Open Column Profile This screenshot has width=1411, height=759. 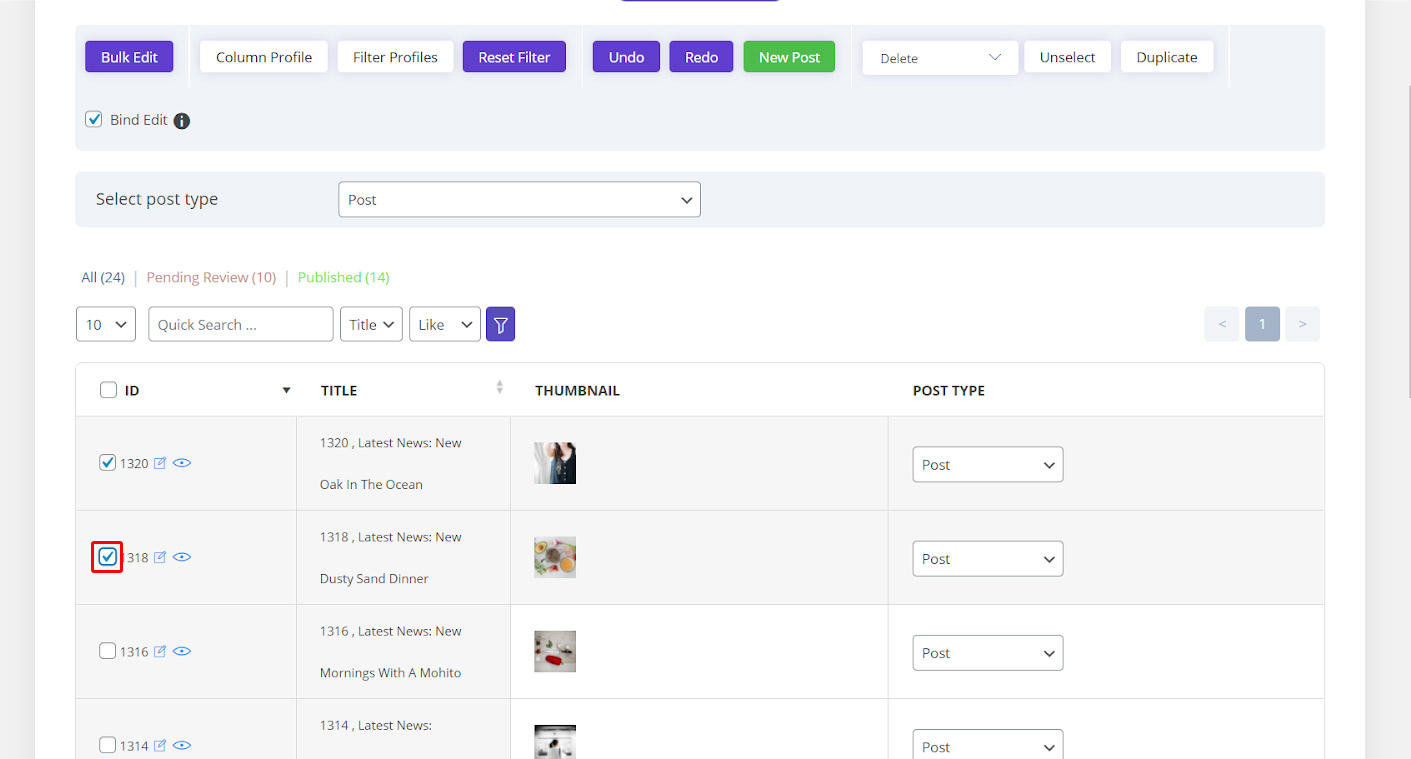tap(264, 57)
